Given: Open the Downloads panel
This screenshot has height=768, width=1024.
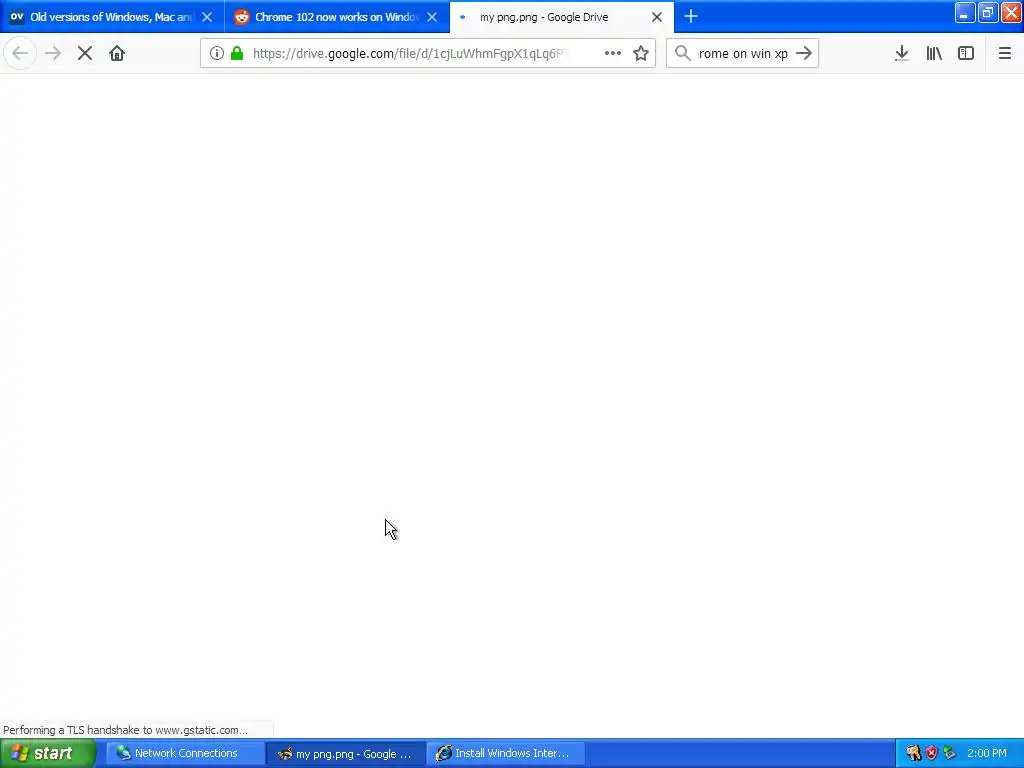Looking at the screenshot, I should point(902,54).
